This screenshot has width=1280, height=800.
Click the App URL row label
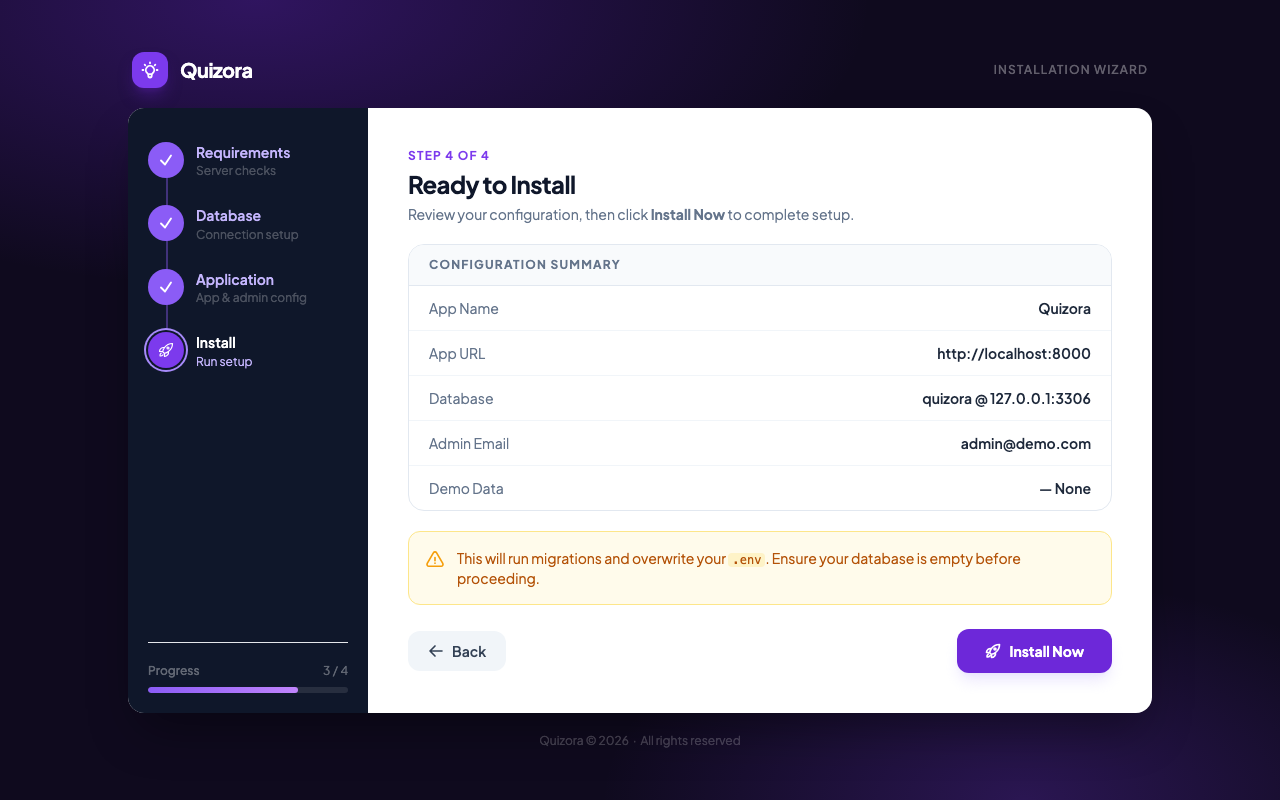pos(457,354)
